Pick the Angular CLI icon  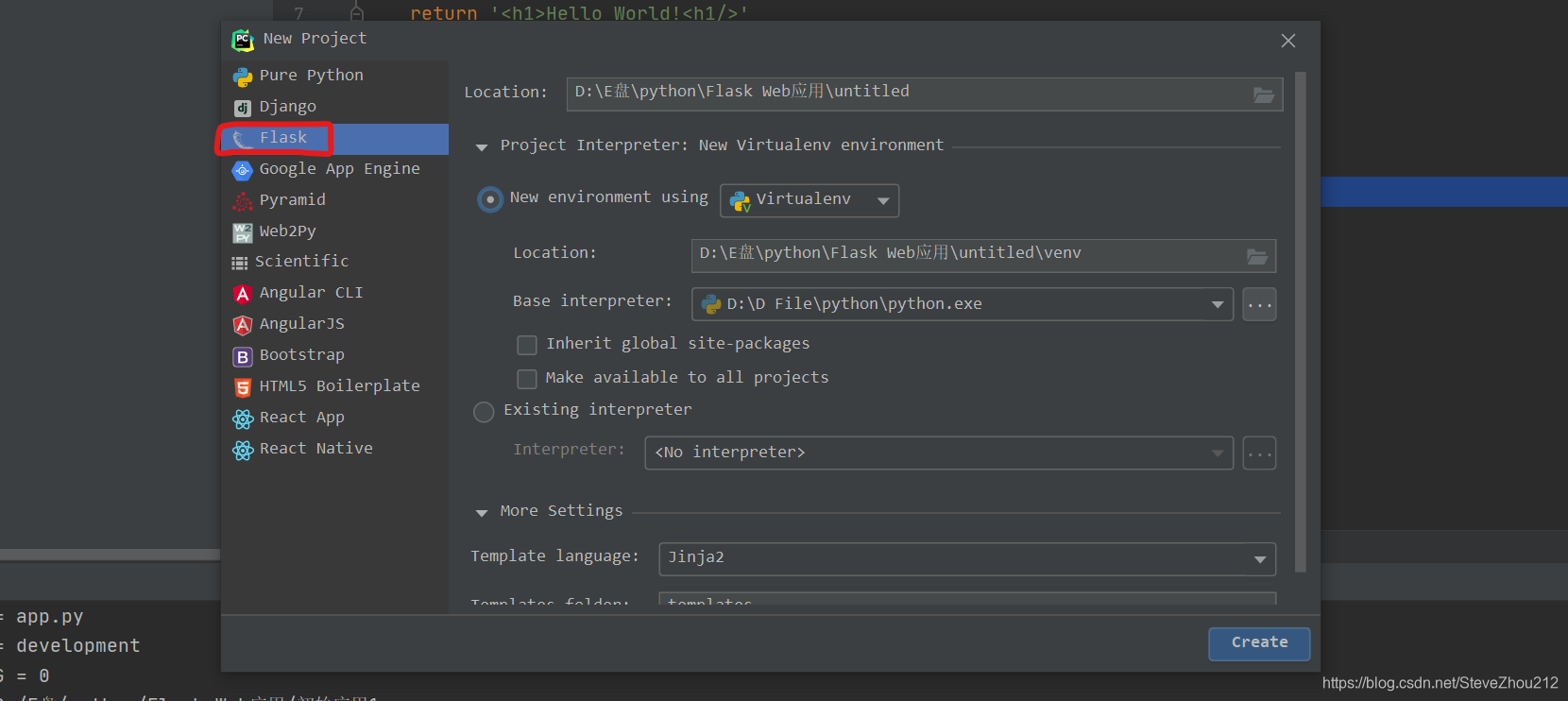(x=243, y=294)
